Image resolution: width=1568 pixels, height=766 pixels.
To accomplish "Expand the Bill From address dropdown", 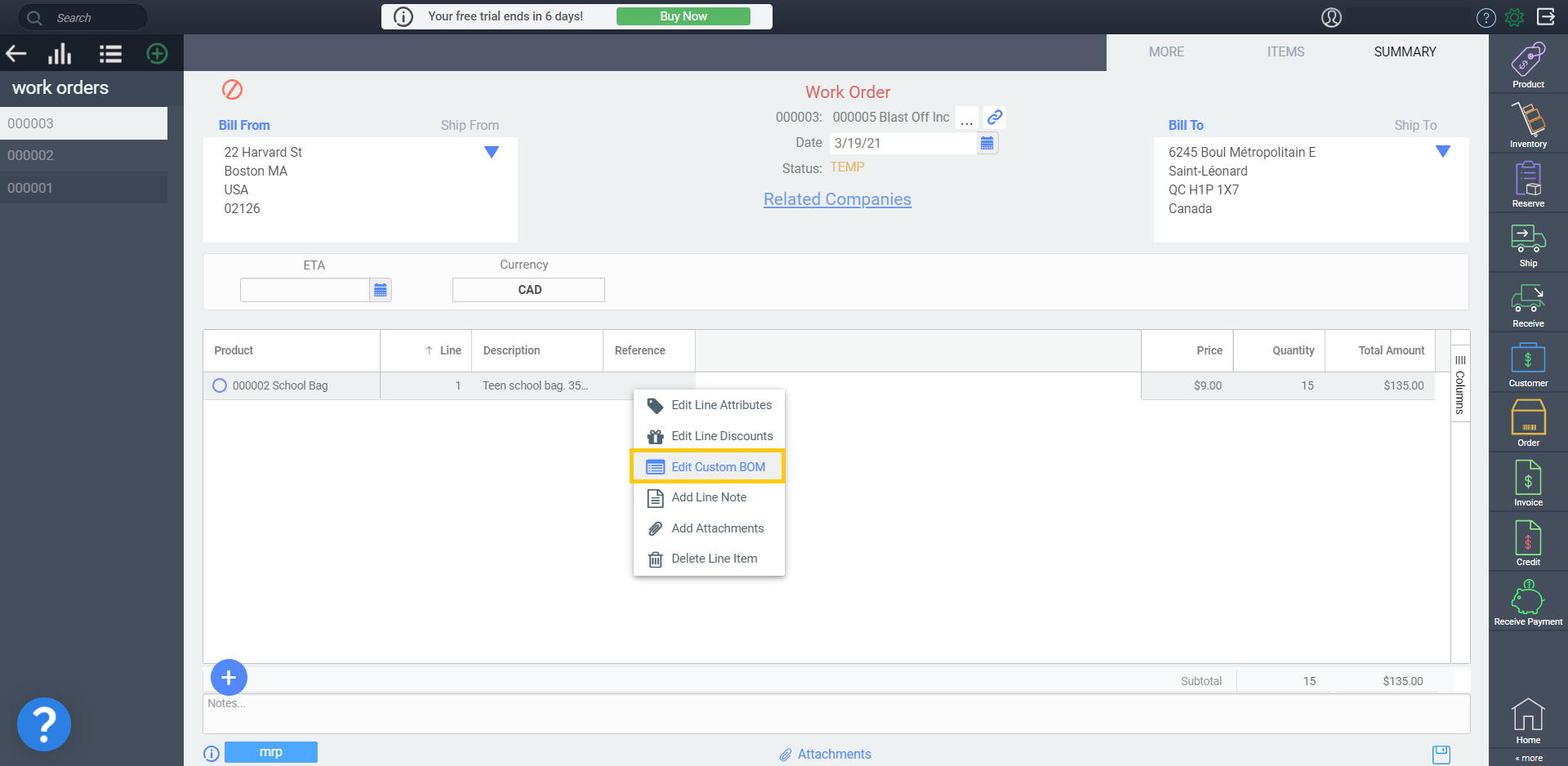I will 491,152.
